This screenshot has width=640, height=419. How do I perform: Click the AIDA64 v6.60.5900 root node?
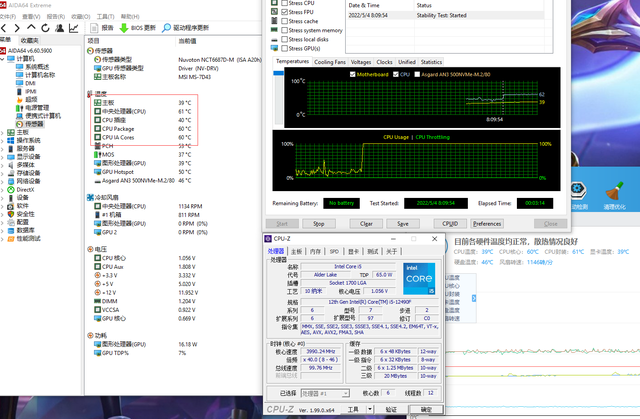pos(26,51)
